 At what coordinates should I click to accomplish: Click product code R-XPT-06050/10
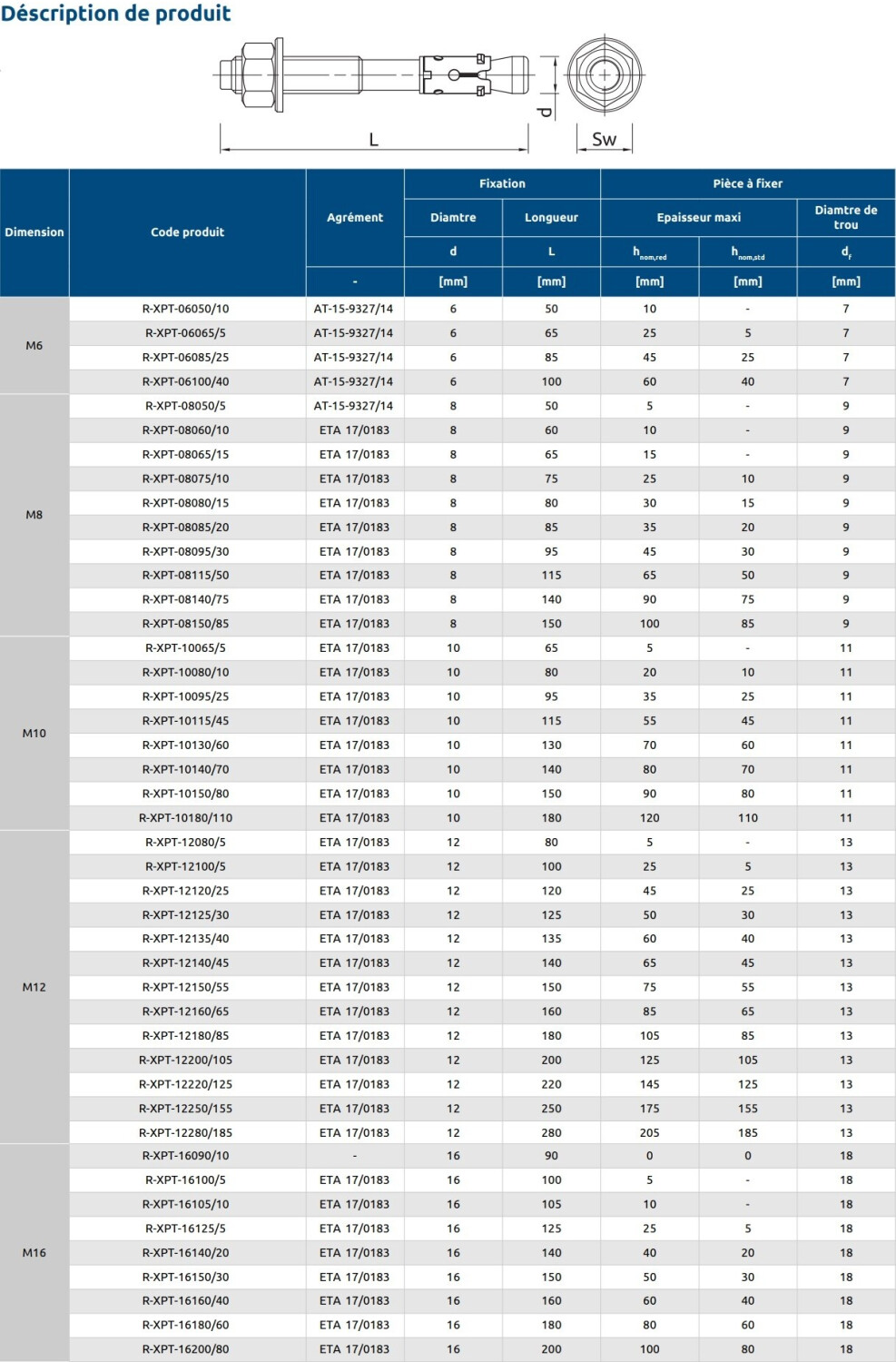click(x=186, y=309)
